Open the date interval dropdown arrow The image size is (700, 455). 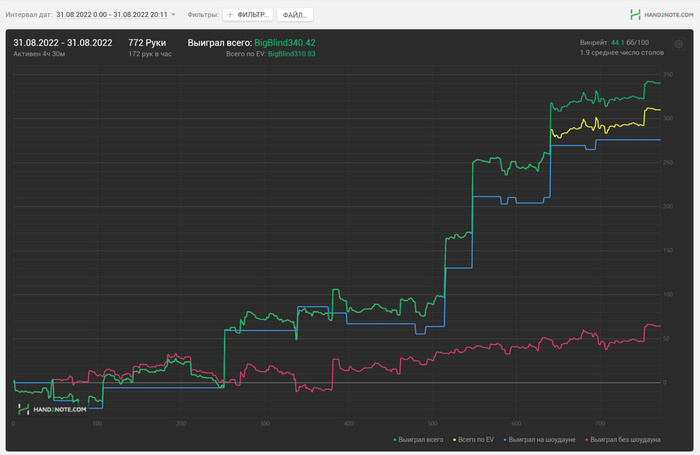(x=174, y=15)
